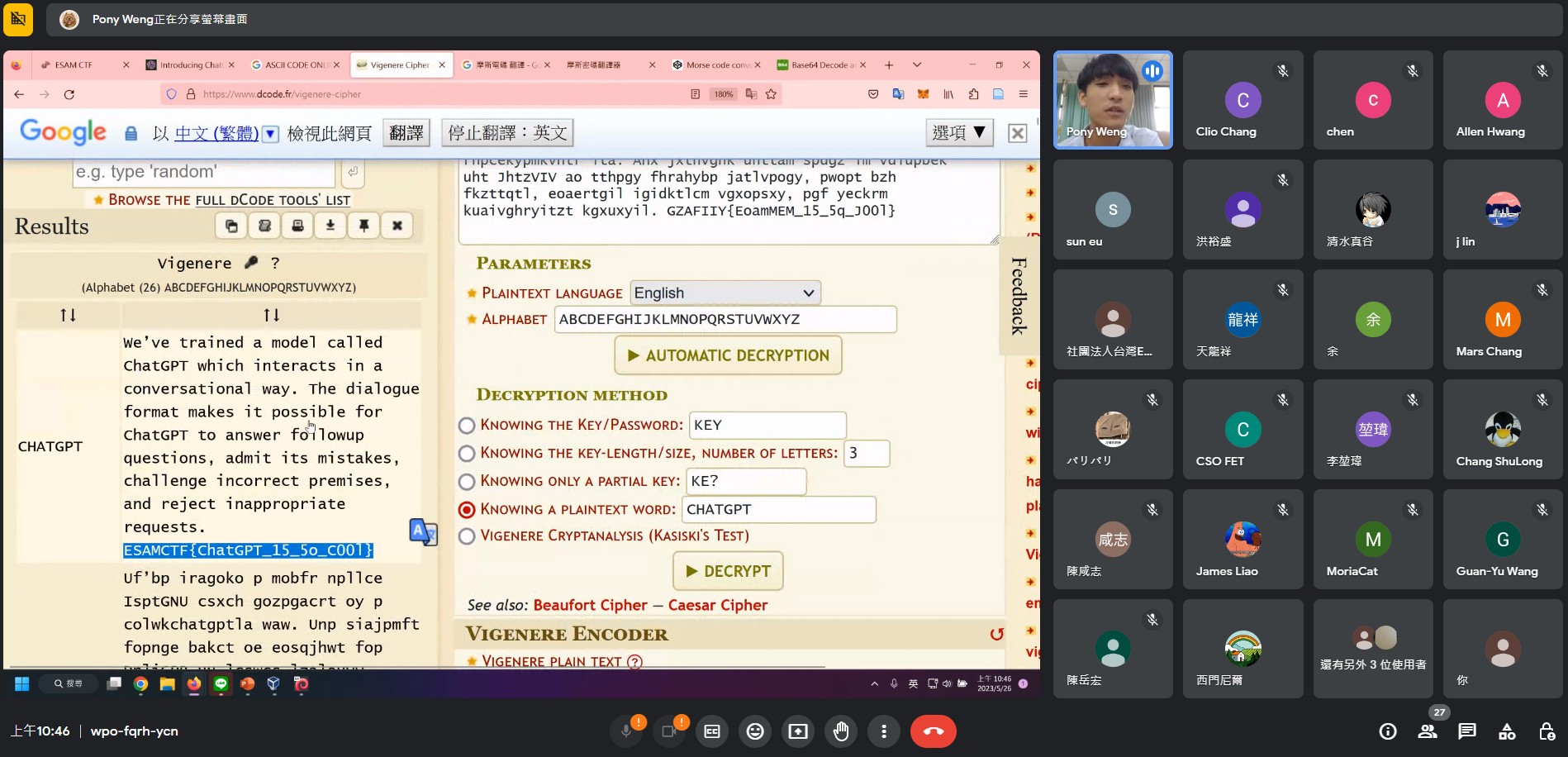Click the Decrypt button

tap(728, 571)
